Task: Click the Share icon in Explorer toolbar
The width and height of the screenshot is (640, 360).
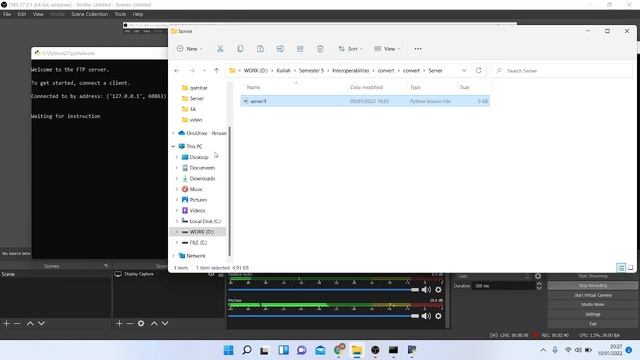Action: (x=300, y=49)
